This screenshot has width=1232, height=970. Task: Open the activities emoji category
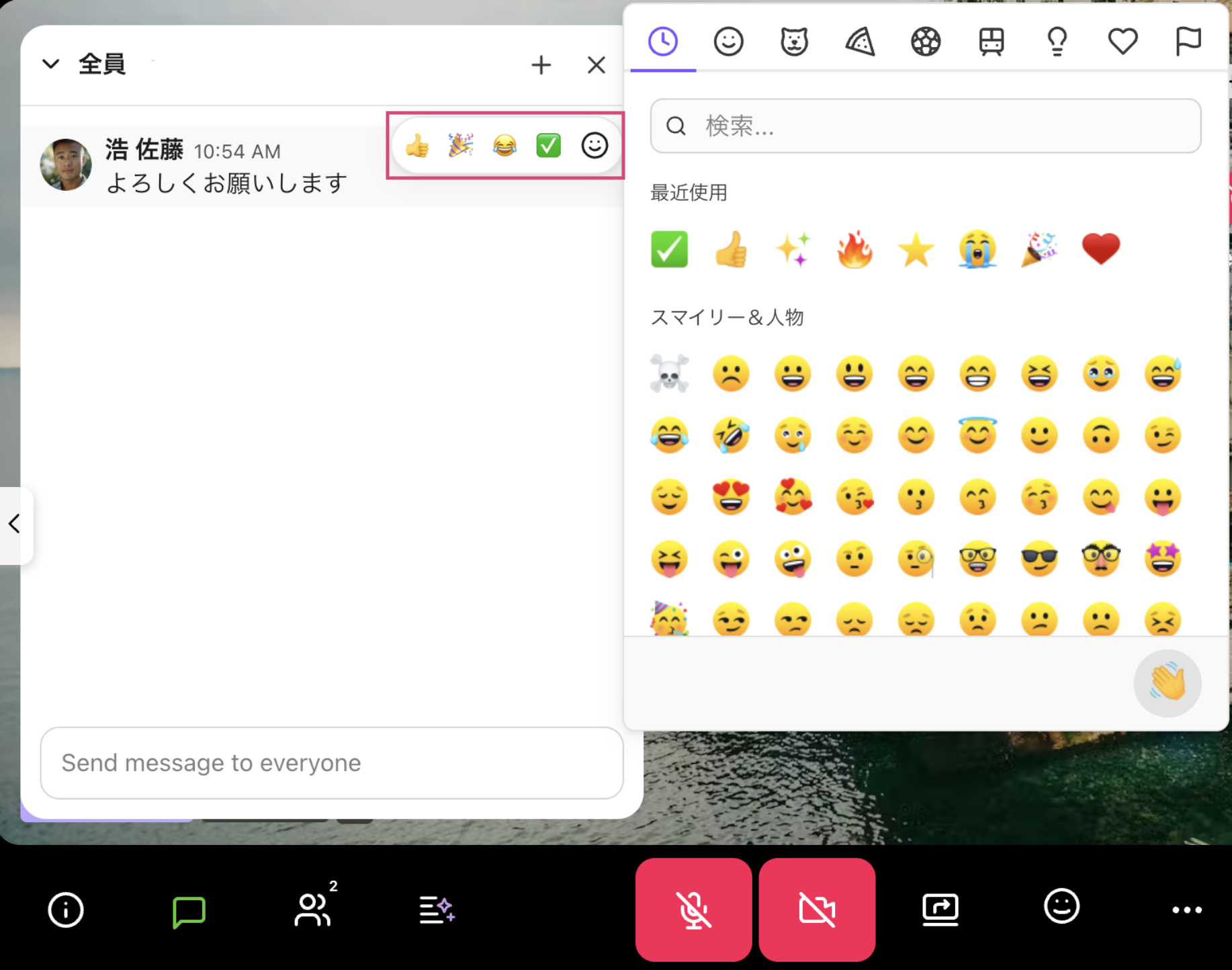[926, 41]
